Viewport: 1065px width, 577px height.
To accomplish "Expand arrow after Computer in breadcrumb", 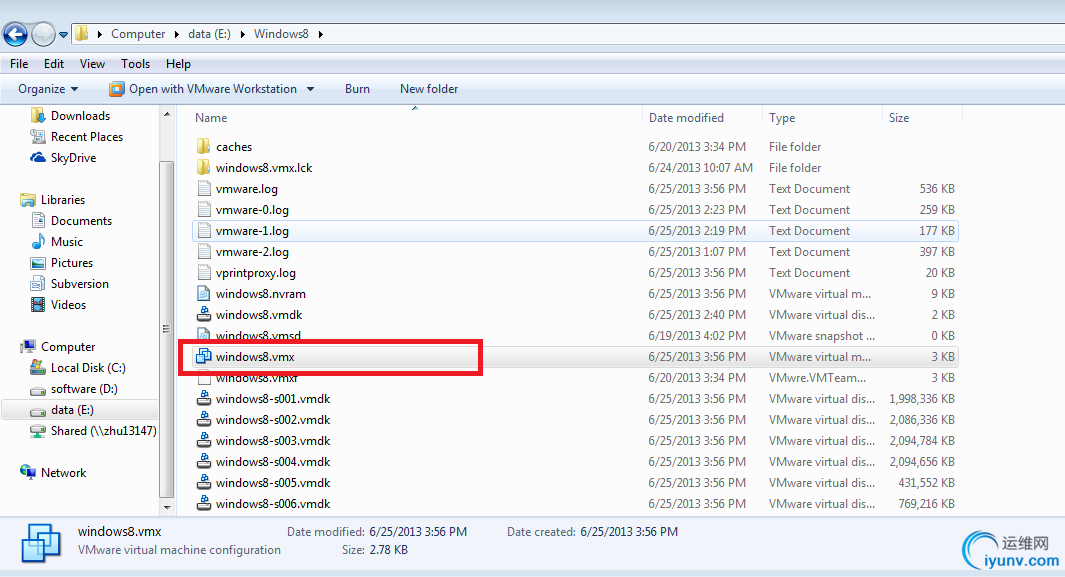I will tap(177, 34).
